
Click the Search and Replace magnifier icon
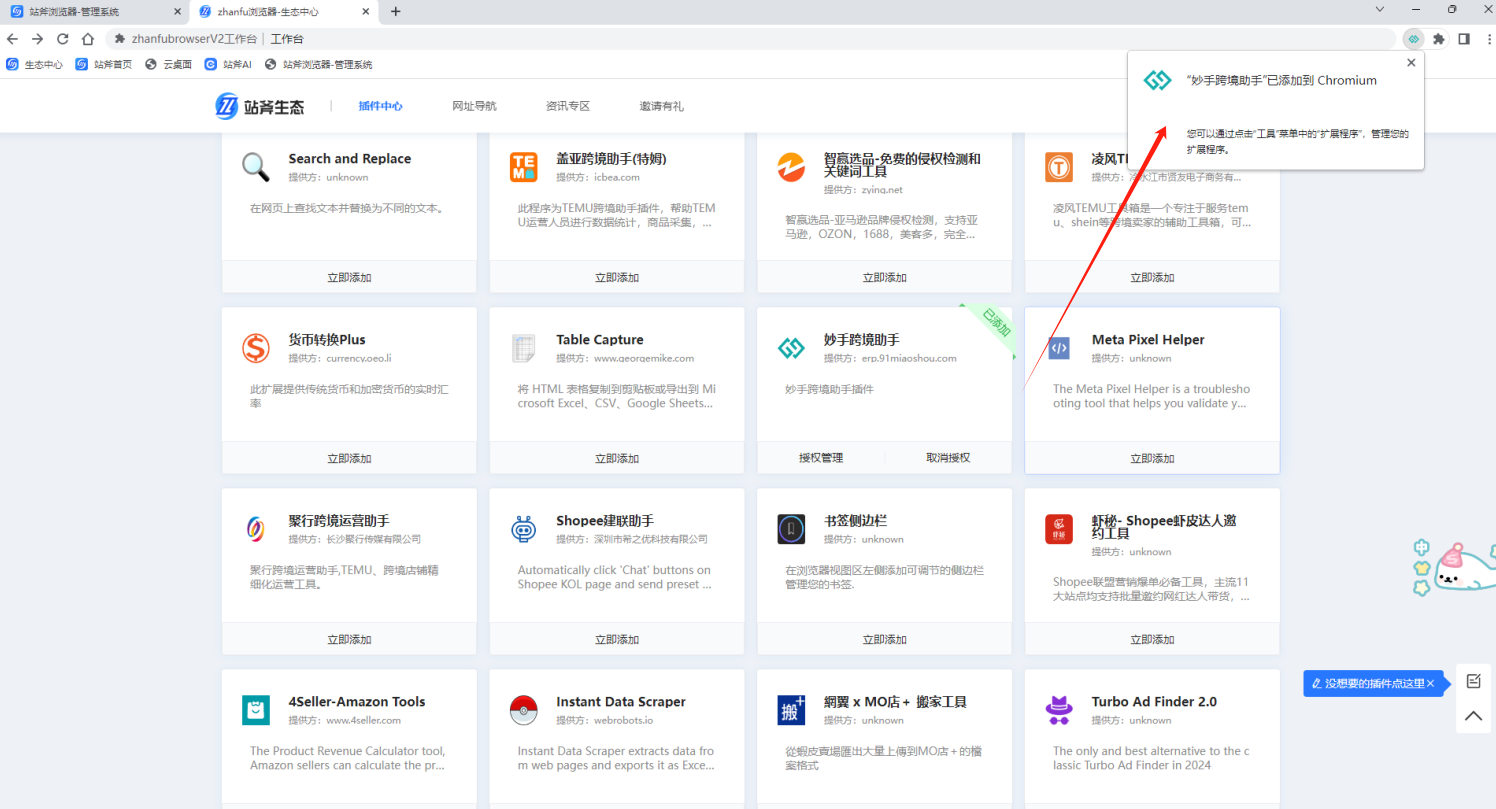(x=256, y=167)
